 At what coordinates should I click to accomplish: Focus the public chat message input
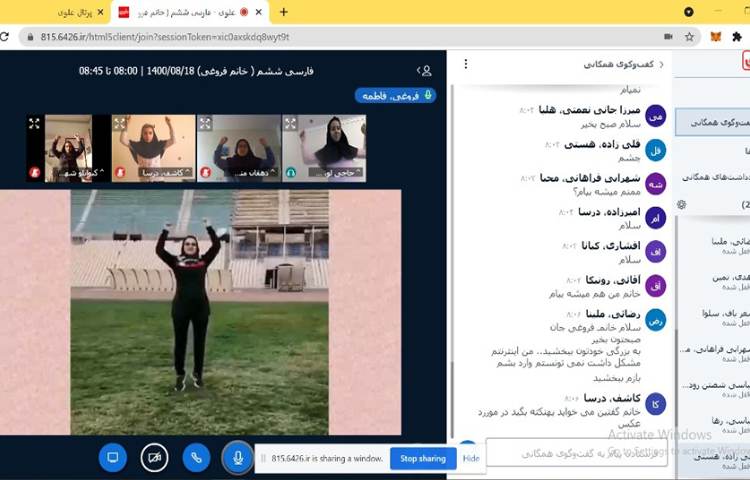click(576, 453)
